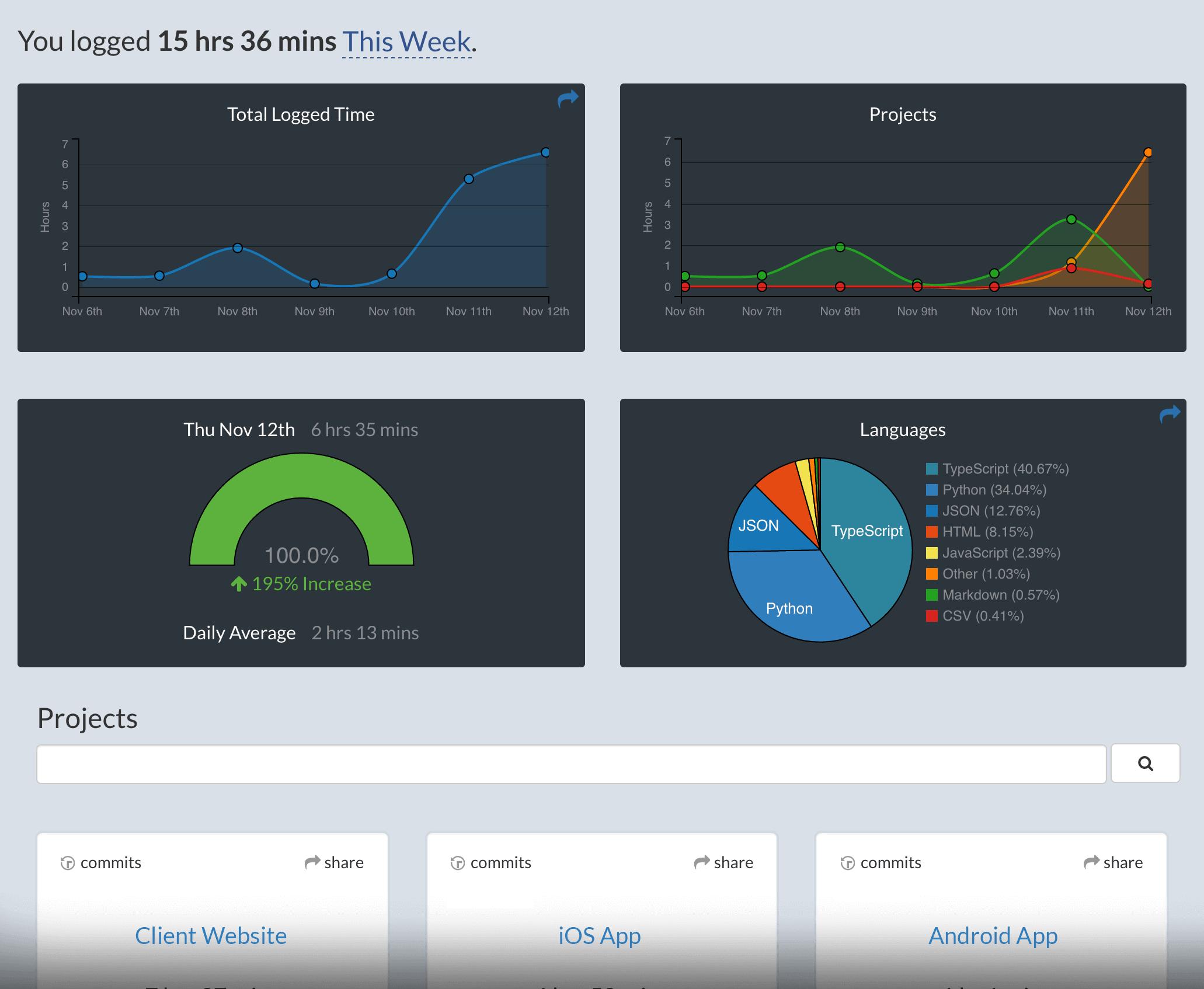Screen dimensions: 1204x989
Task: Click Nov 7th data point on Total Logged Time
Action: pyautogui.click(x=159, y=276)
